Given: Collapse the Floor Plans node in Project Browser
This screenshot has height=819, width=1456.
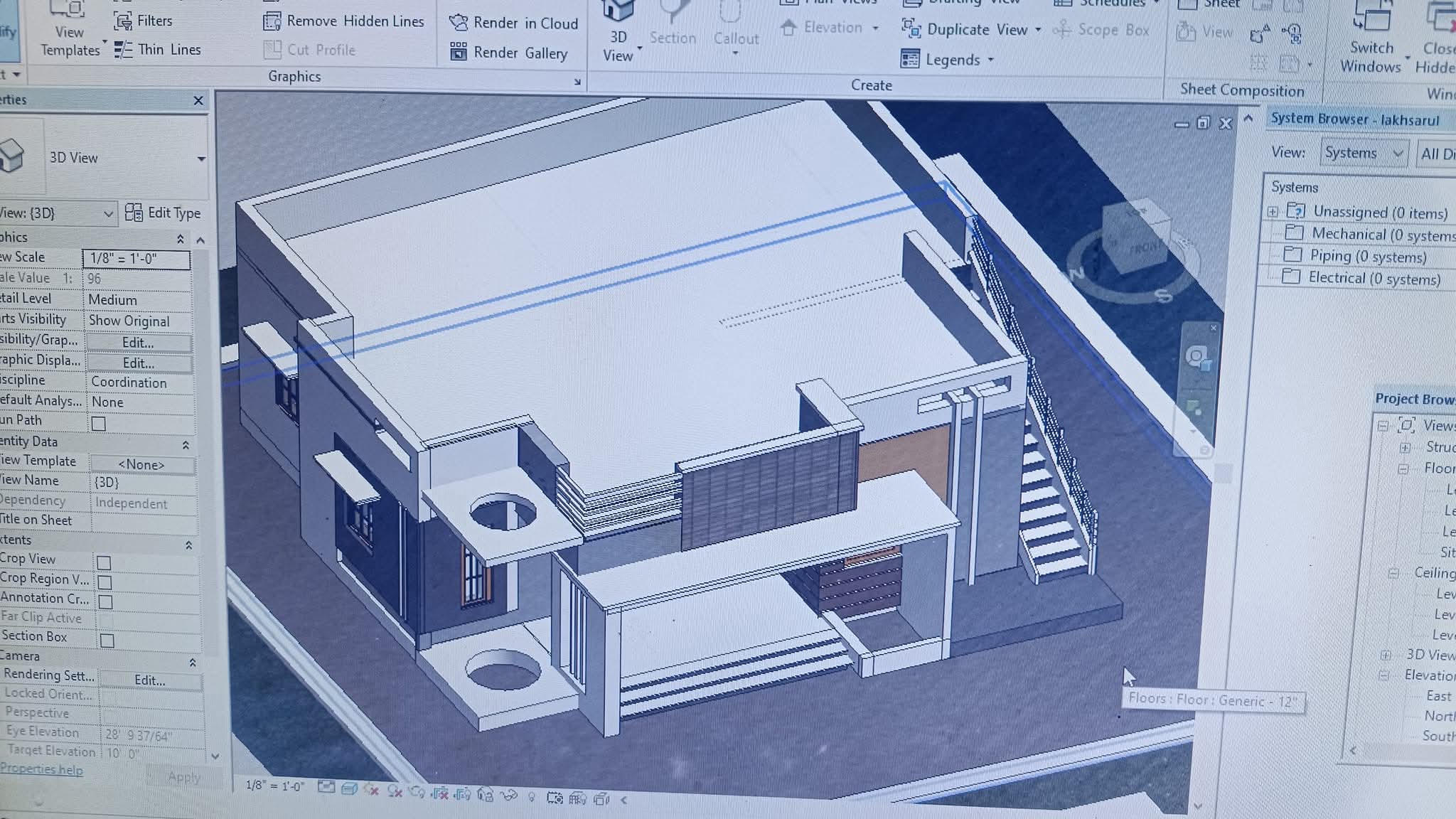Looking at the screenshot, I should [x=1403, y=469].
